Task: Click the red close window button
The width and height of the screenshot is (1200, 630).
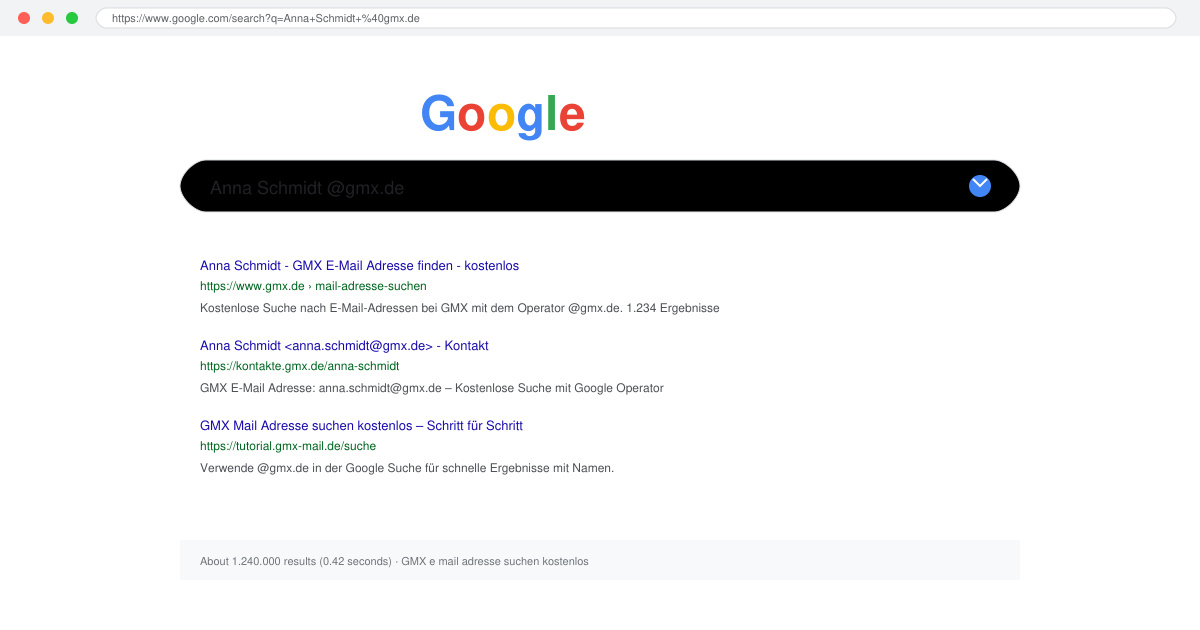Action: coord(24,18)
